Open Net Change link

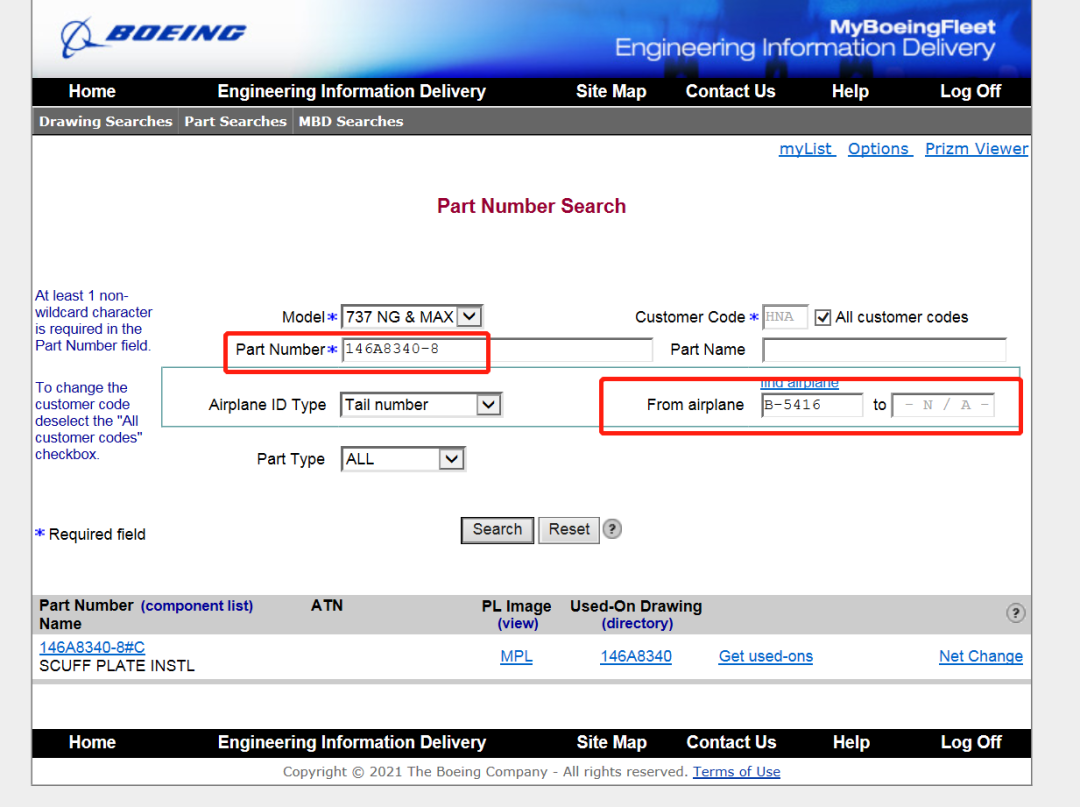[981, 656]
